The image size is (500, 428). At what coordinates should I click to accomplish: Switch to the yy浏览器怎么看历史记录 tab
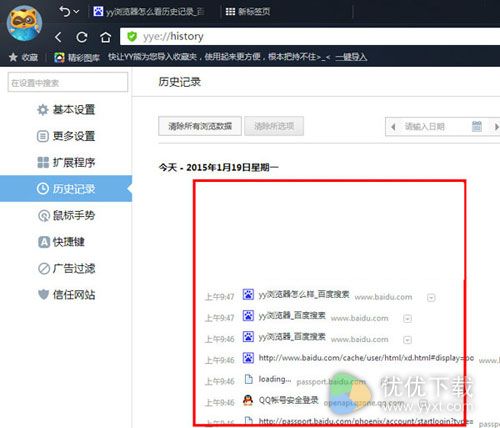(149, 12)
